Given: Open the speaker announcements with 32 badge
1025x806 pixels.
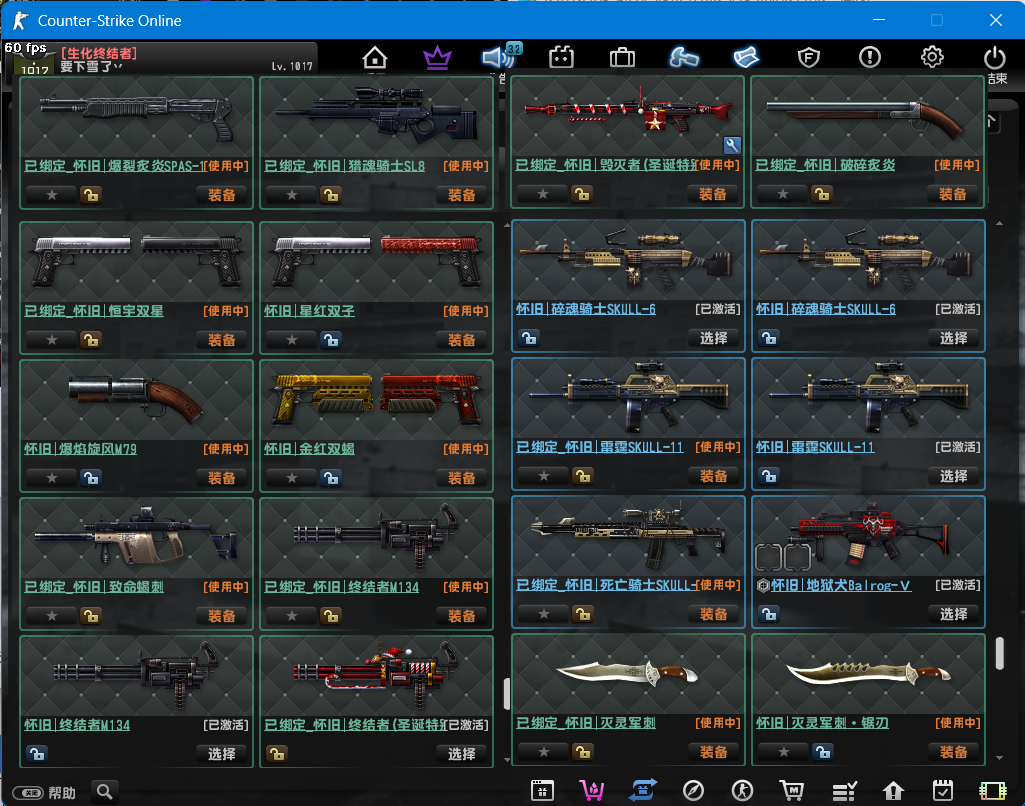Looking at the screenshot, I should coord(500,56).
